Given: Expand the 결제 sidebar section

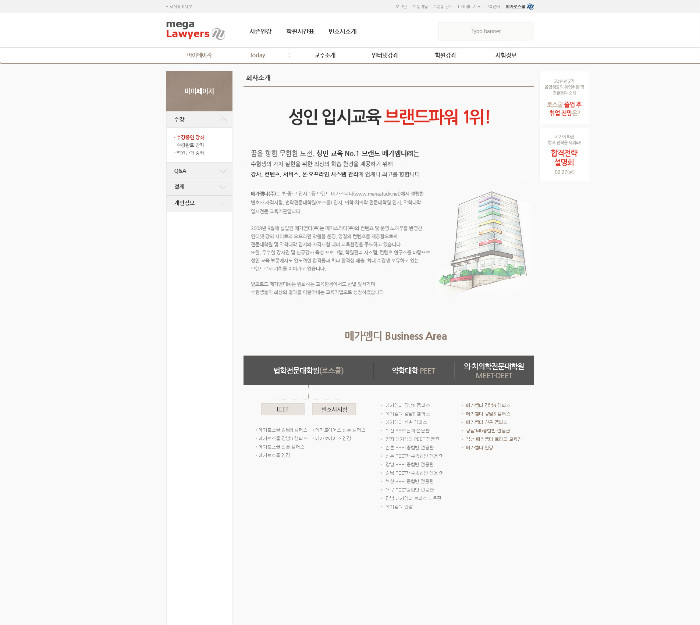Looking at the screenshot, I should [x=199, y=187].
